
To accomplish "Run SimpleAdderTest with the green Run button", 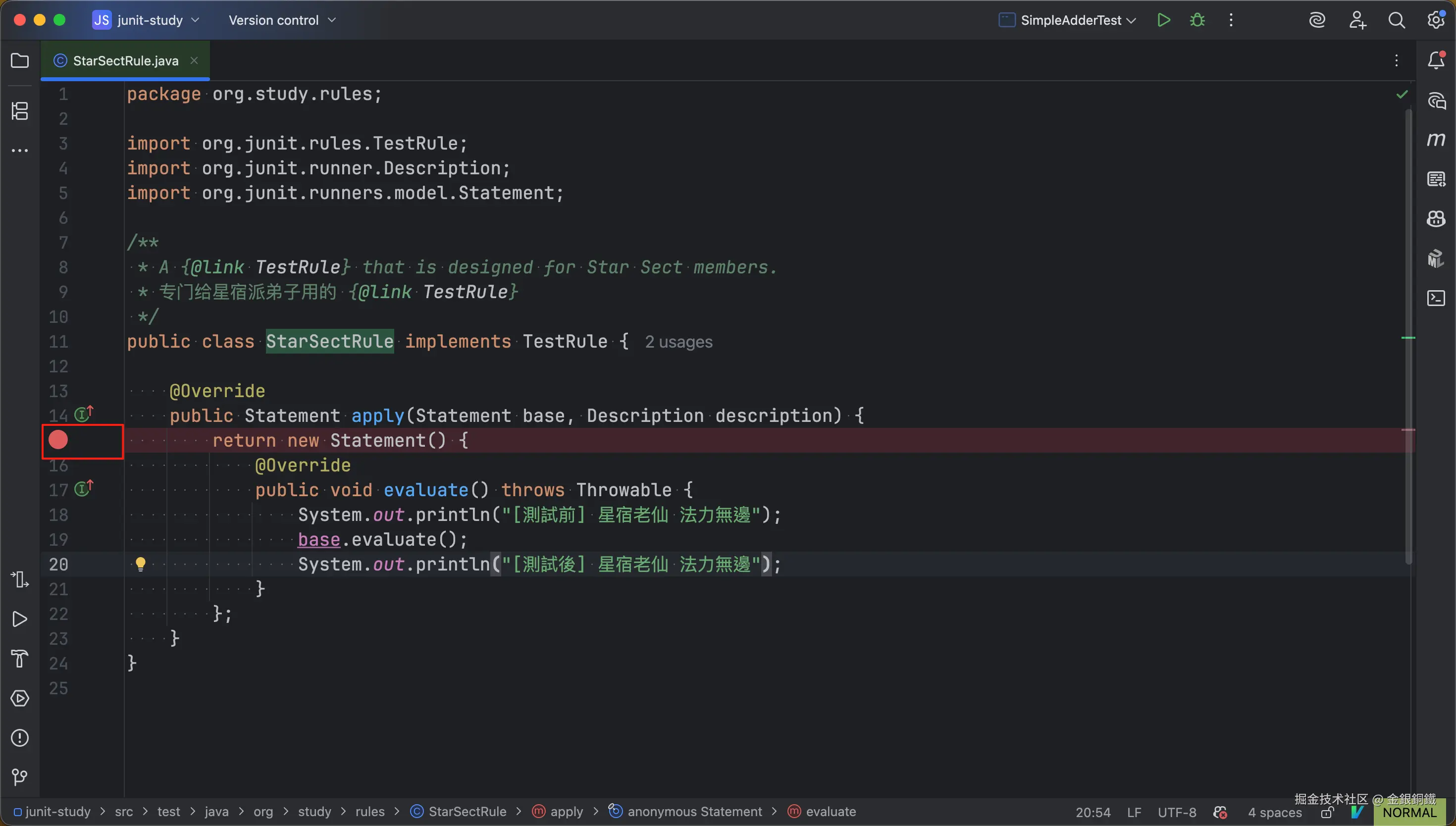I will coord(1163,20).
